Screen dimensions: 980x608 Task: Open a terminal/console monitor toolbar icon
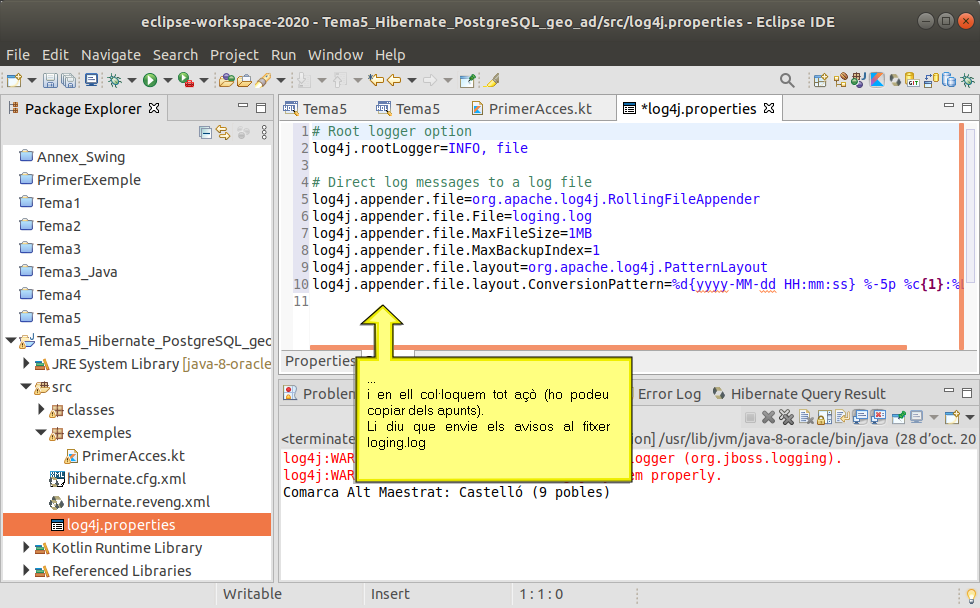[x=92, y=80]
